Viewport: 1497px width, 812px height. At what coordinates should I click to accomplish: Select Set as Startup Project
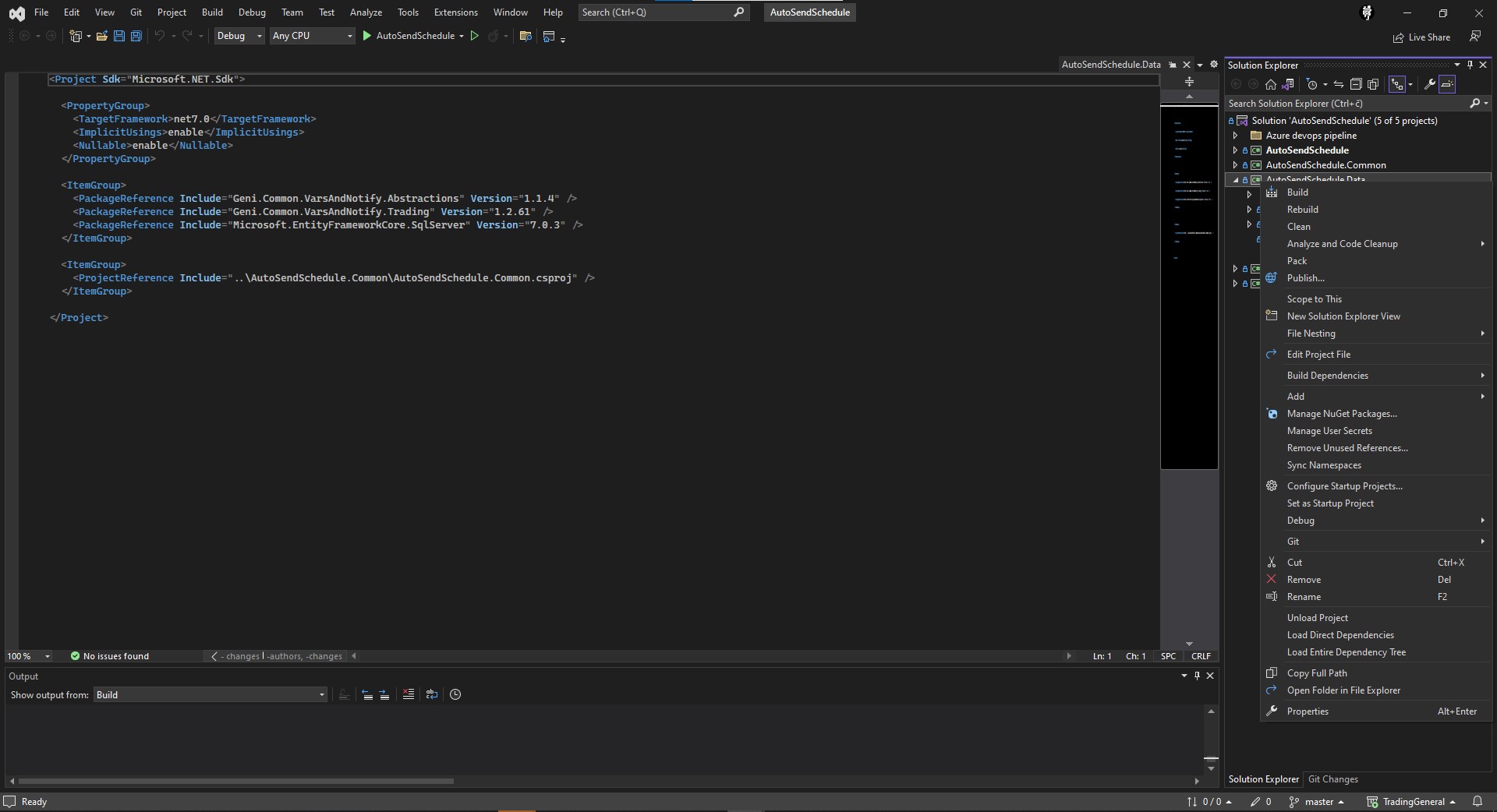point(1330,503)
